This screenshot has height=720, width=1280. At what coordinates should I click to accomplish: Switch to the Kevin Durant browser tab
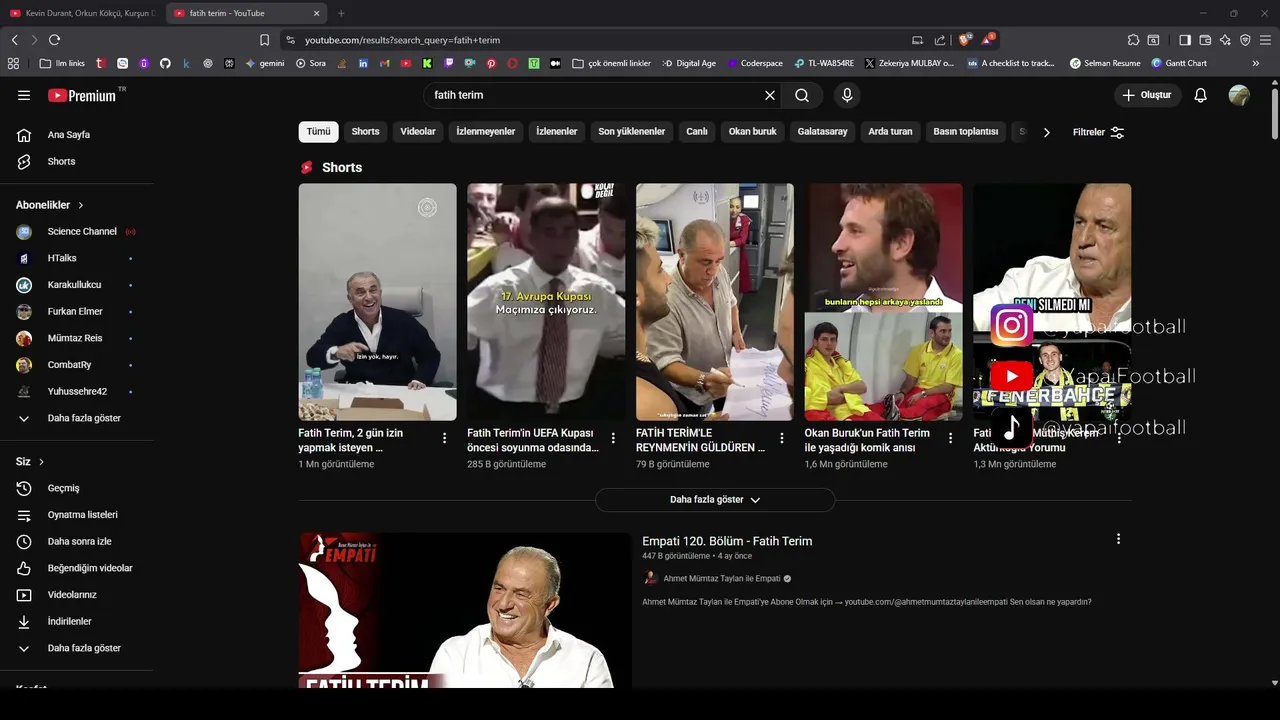(83, 13)
